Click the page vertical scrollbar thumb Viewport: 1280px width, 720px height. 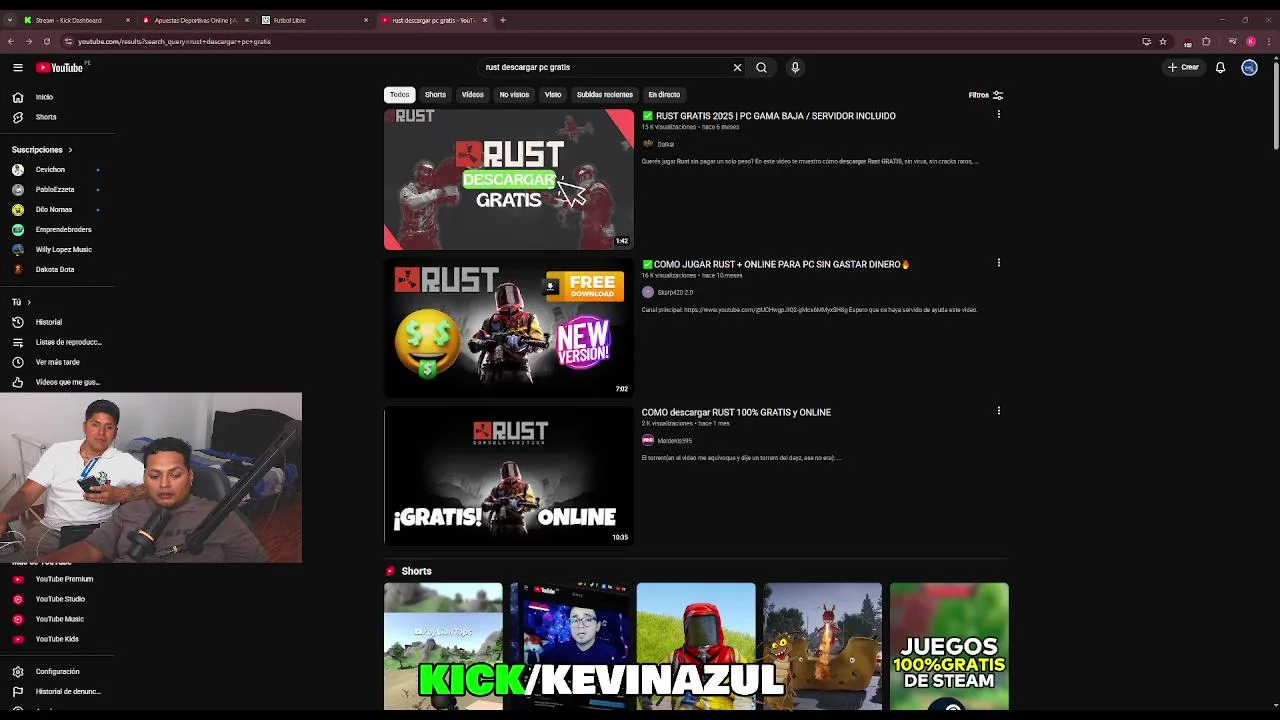[x=1276, y=105]
